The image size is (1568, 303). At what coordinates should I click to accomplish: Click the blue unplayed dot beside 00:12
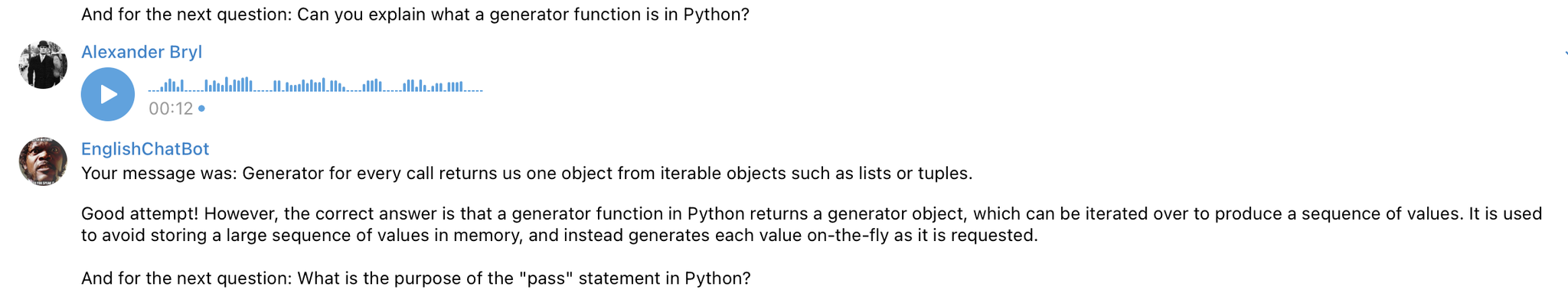pos(201,109)
